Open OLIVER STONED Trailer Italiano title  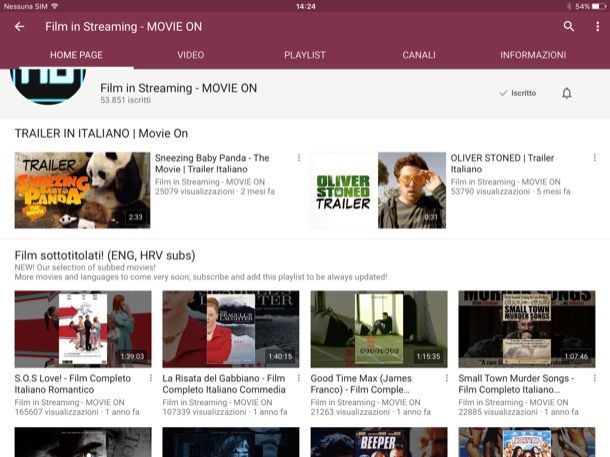coord(502,163)
